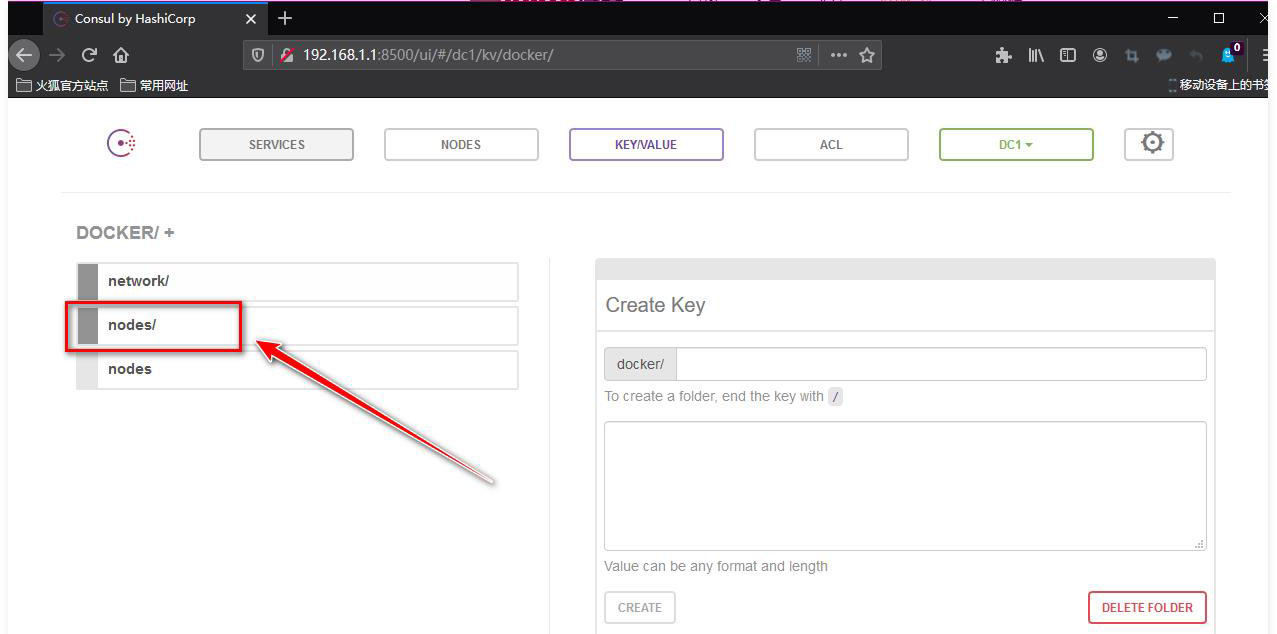Viewport: 1277px width, 634px height.
Task: Click the plus next to DOCKER/
Action: click(x=169, y=233)
